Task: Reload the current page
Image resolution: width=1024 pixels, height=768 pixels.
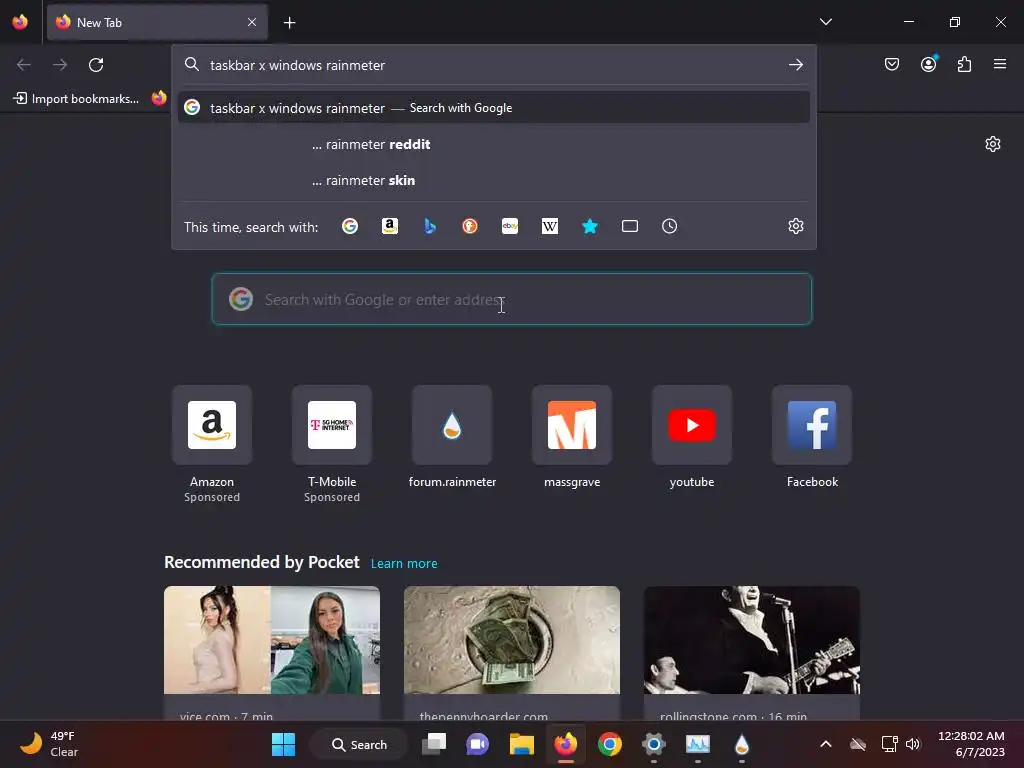Action: 96,65
